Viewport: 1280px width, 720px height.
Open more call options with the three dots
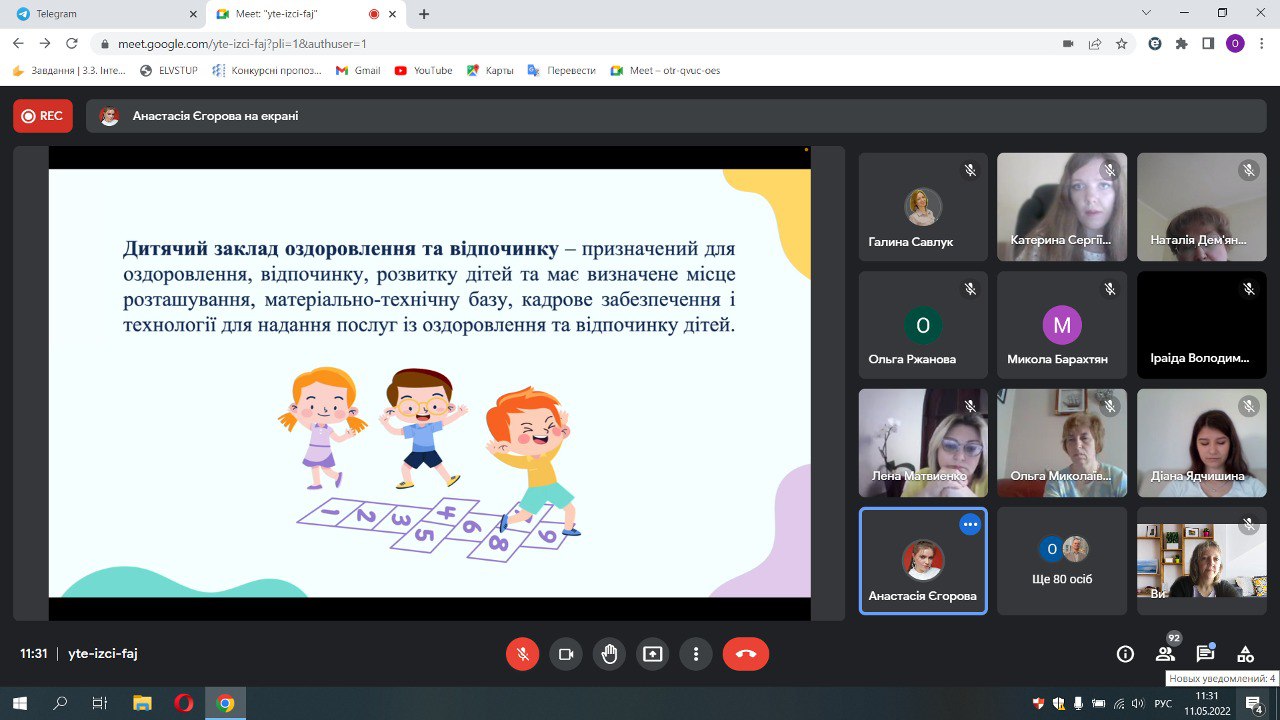pos(696,654)
